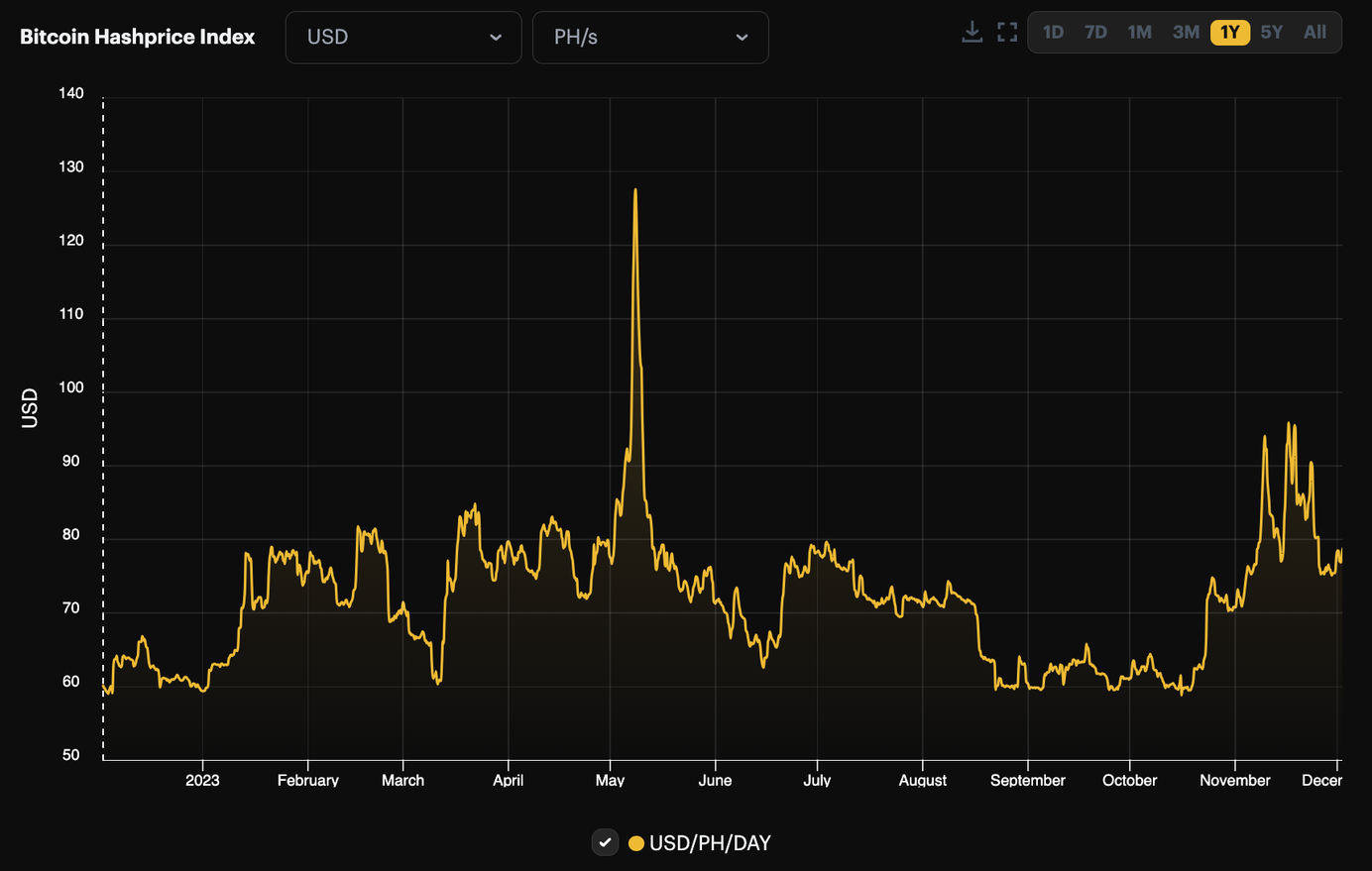Select the 5Y range button
1372x871 pixels.
click(x=1272, y=32)
